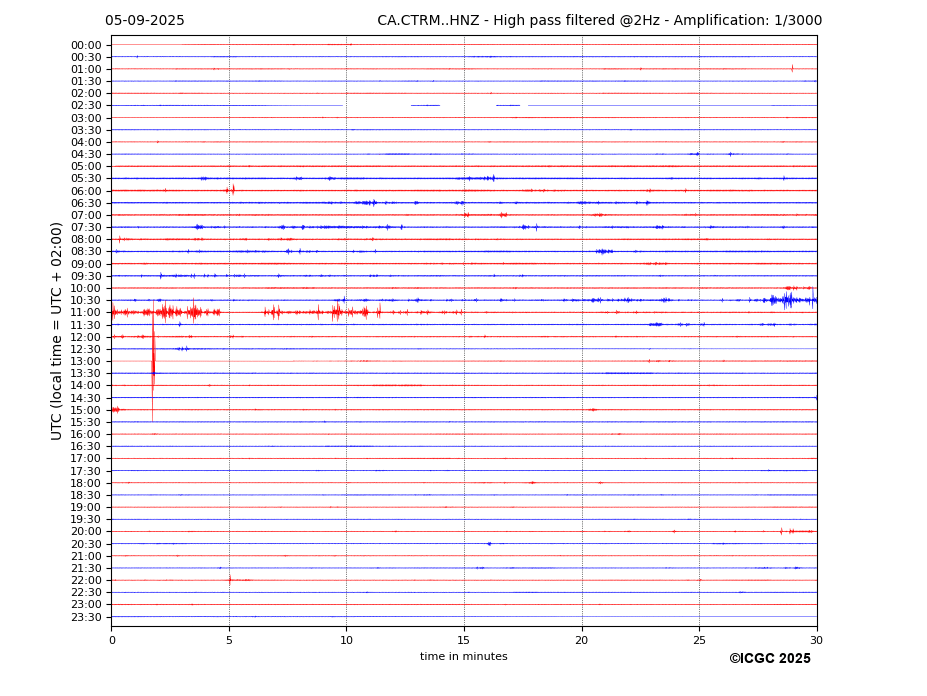
Task: Select the 13:00 time row label
Action: click(x=86, y=361)
